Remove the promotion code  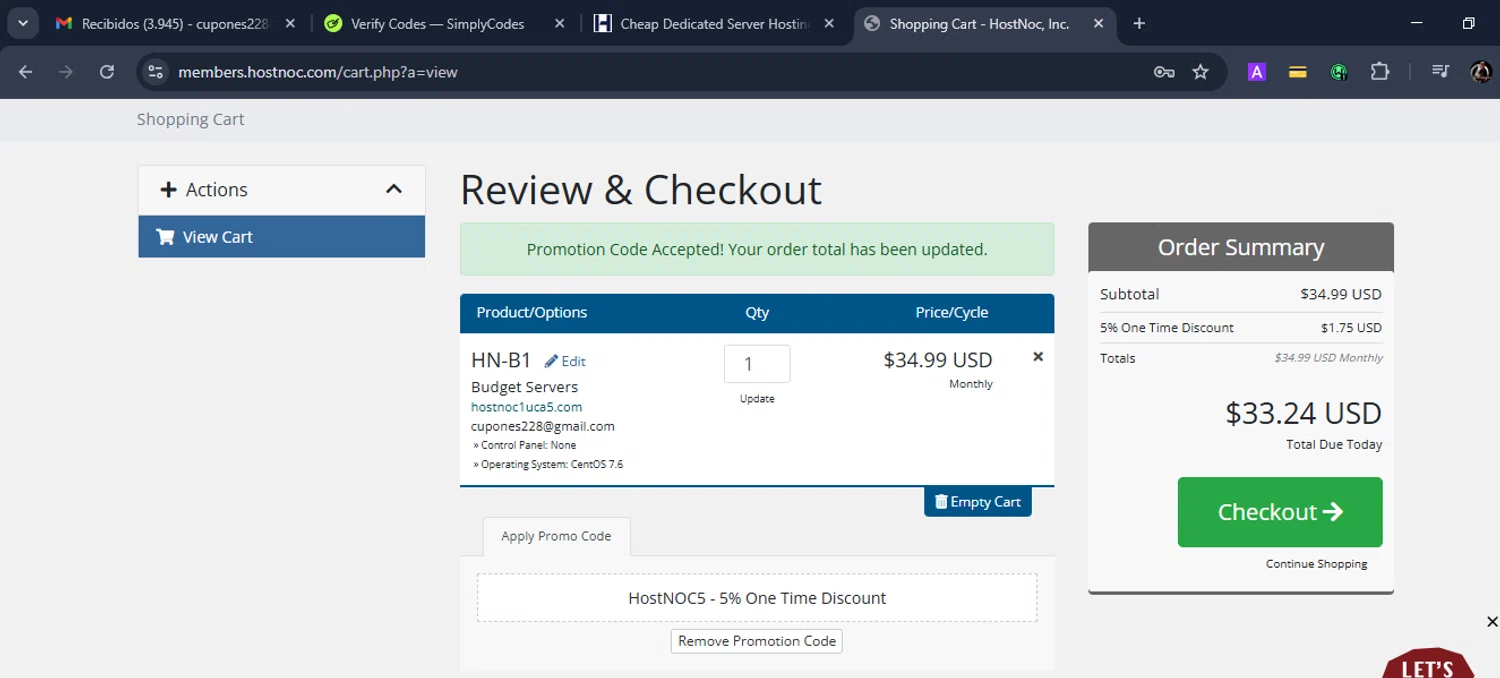pos(757,641)
